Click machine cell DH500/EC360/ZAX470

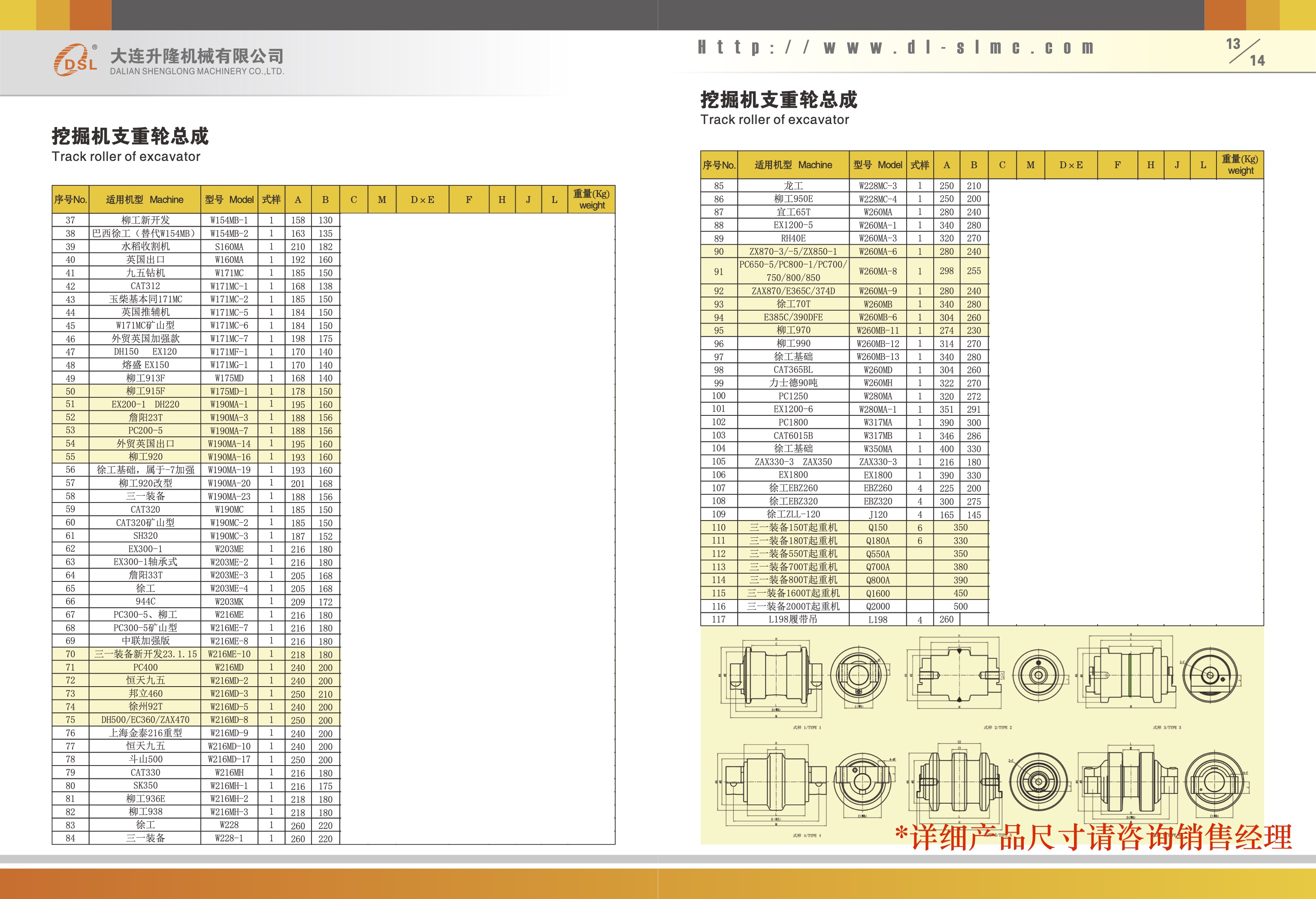(145, 720)
